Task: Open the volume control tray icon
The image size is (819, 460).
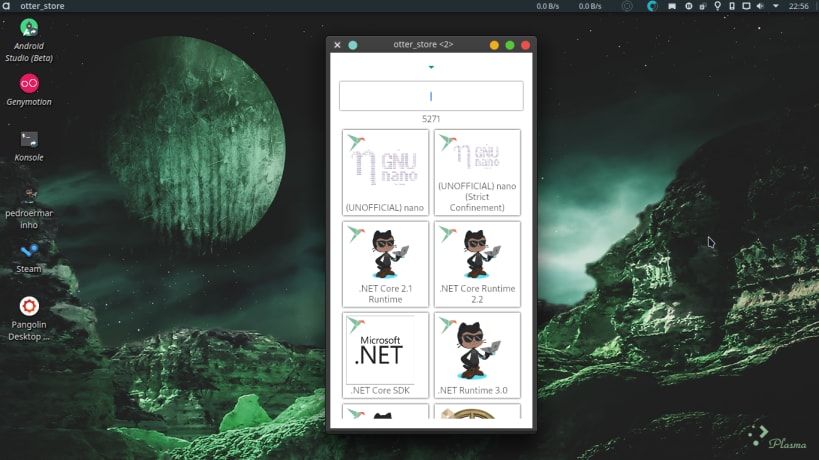Action: (760, 6)
